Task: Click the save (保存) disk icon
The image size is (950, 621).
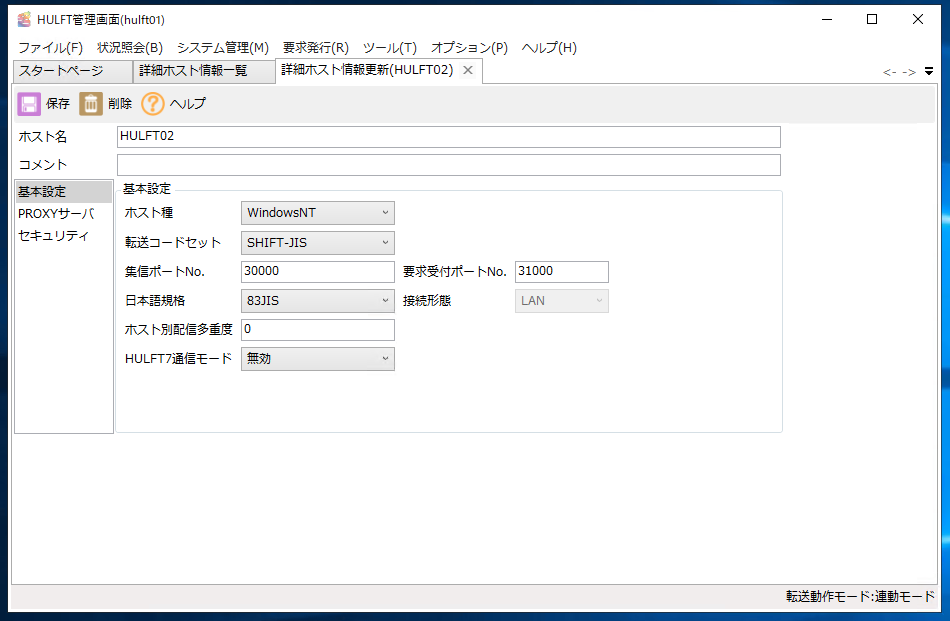Action: coord(28,104)
